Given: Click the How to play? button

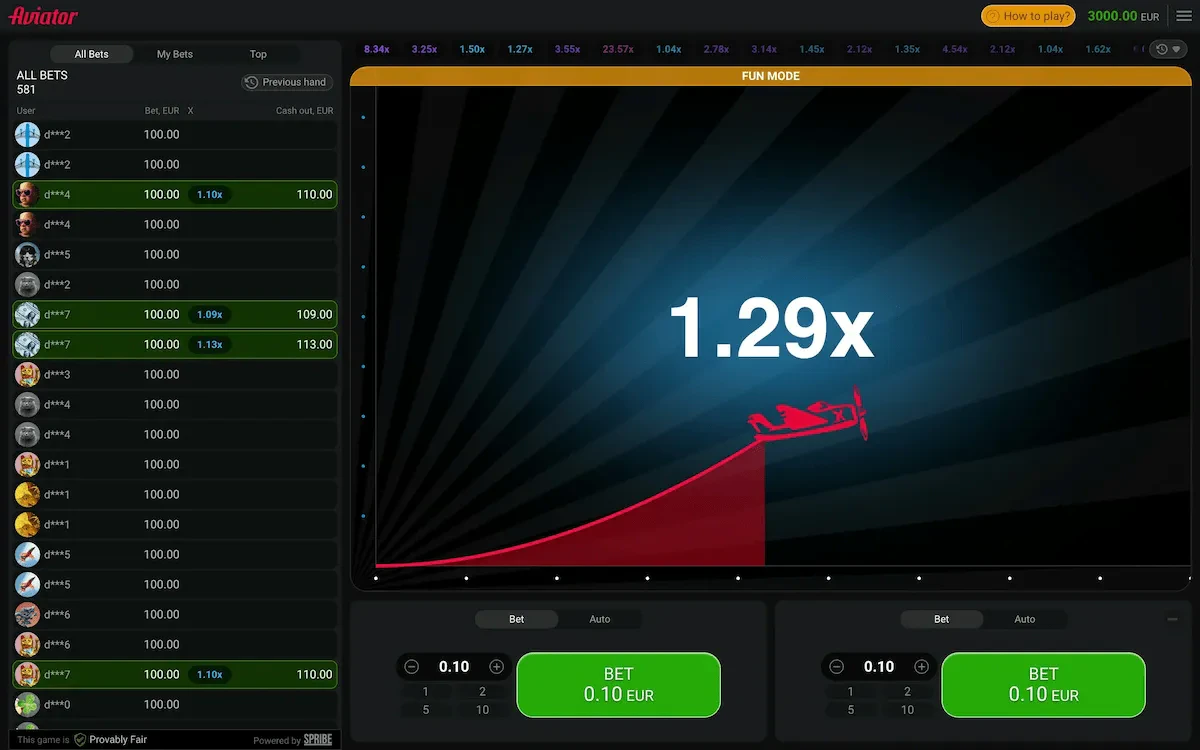Looking at the screenshot, I should tap(1028, 16).
